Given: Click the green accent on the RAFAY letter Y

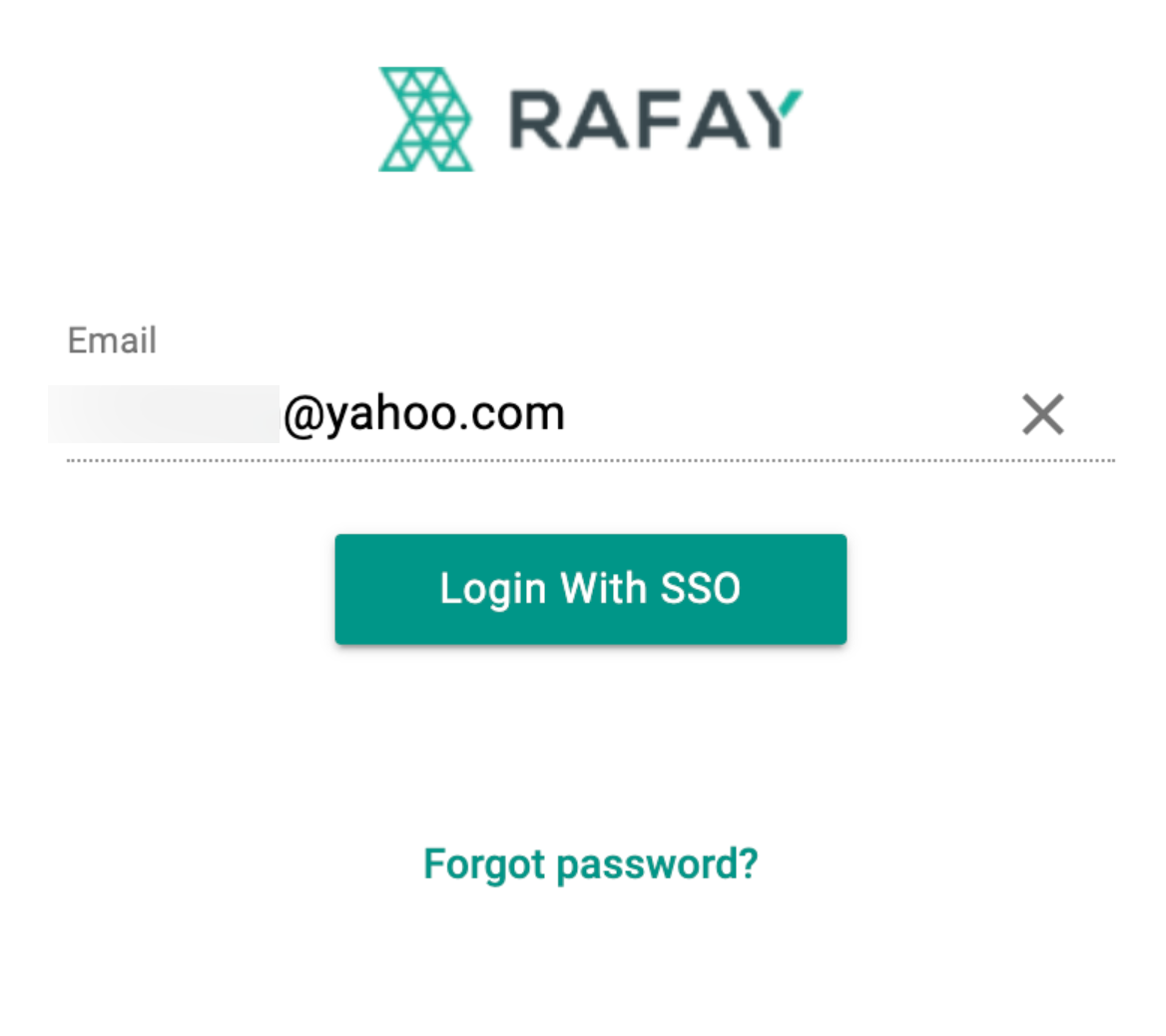Looking at the screenshot, I should [792, 102].
